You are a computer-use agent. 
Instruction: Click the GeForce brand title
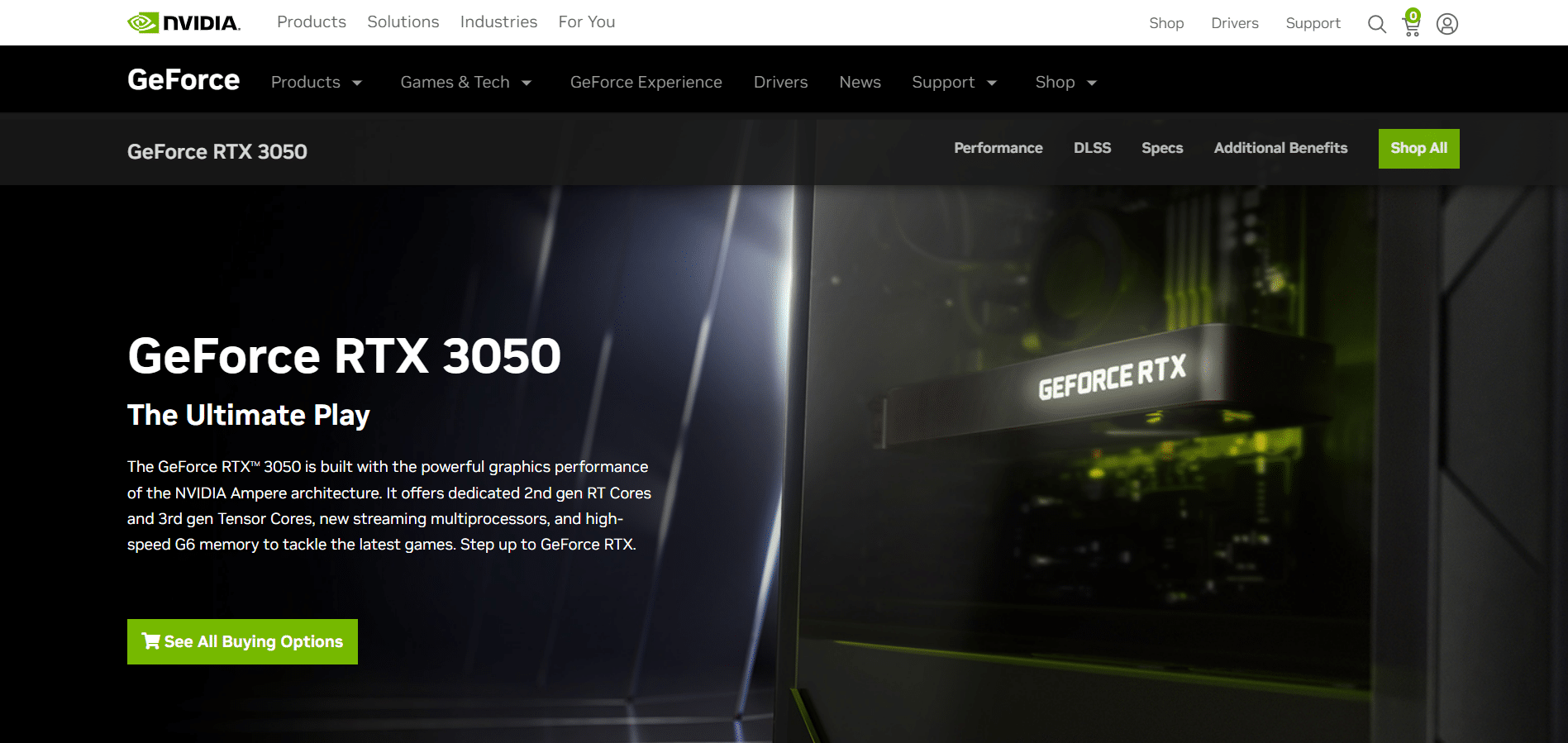point(183,80)
